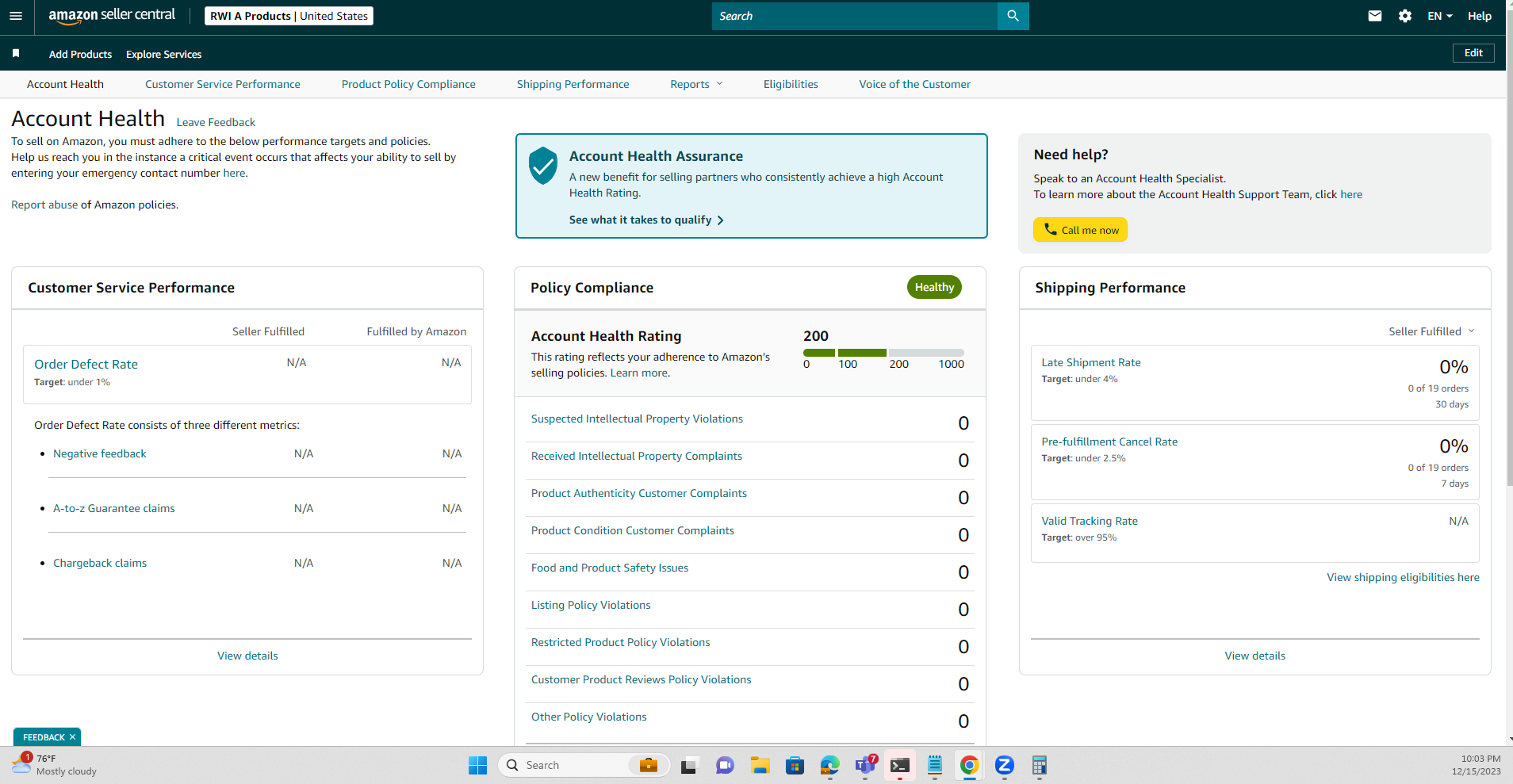1513x784 pixels.
Task: Open the RWI A Products marketplace switcher
Action: [x=289, y=16]
